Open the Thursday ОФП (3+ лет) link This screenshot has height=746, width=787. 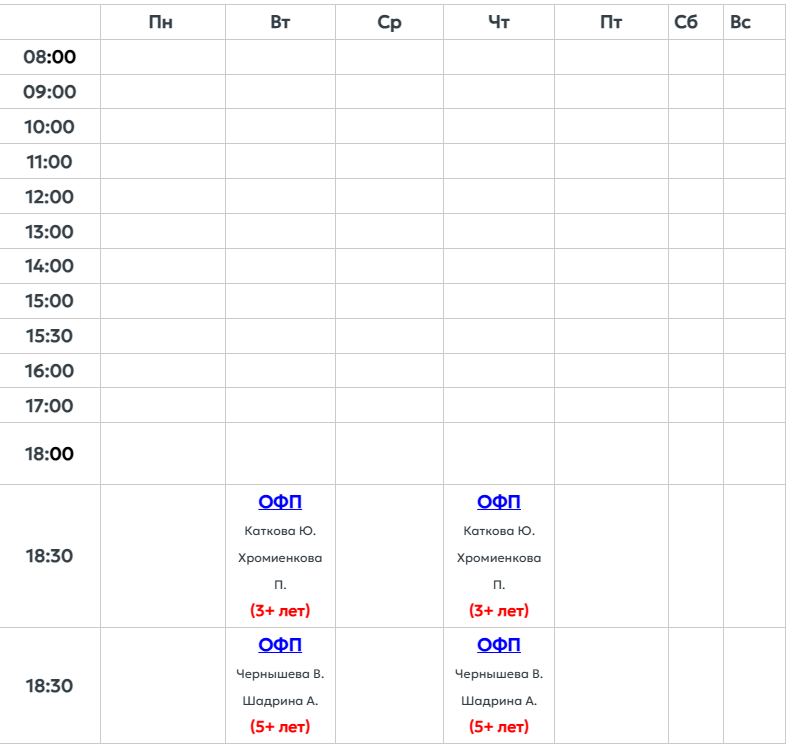click(x=499, y=502)
